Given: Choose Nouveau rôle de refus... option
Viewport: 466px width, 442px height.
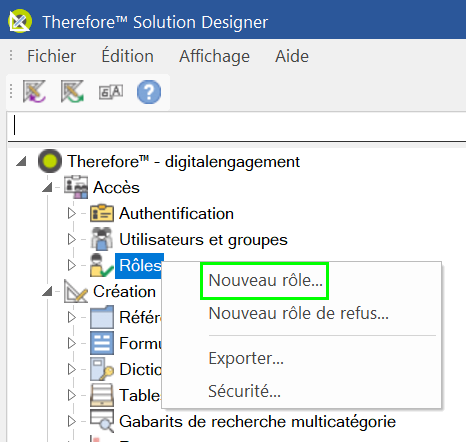Looking at the screenshot, I should point(298,313).
